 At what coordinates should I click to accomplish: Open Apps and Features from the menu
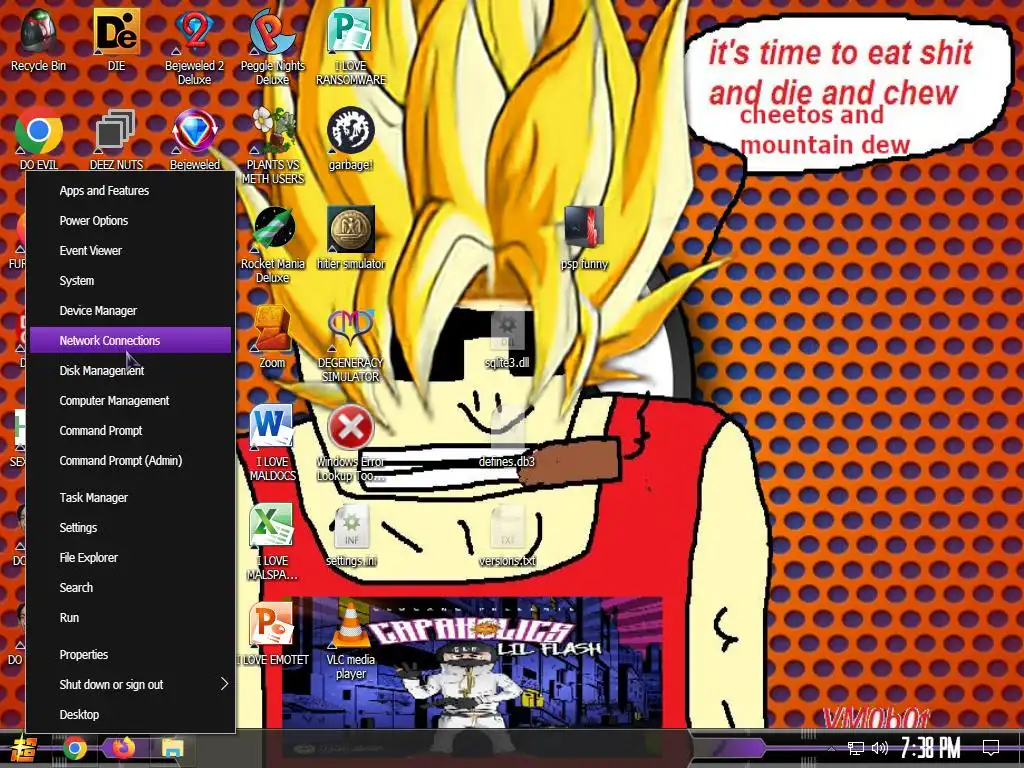coord(131,191)
